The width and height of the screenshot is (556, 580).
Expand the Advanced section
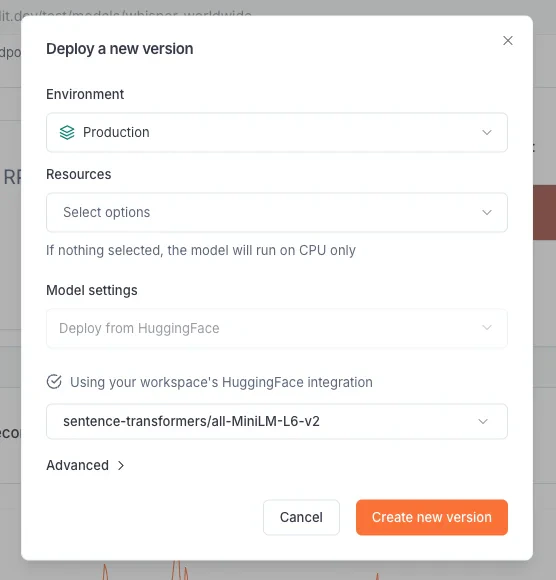click(x=85, y=465)
